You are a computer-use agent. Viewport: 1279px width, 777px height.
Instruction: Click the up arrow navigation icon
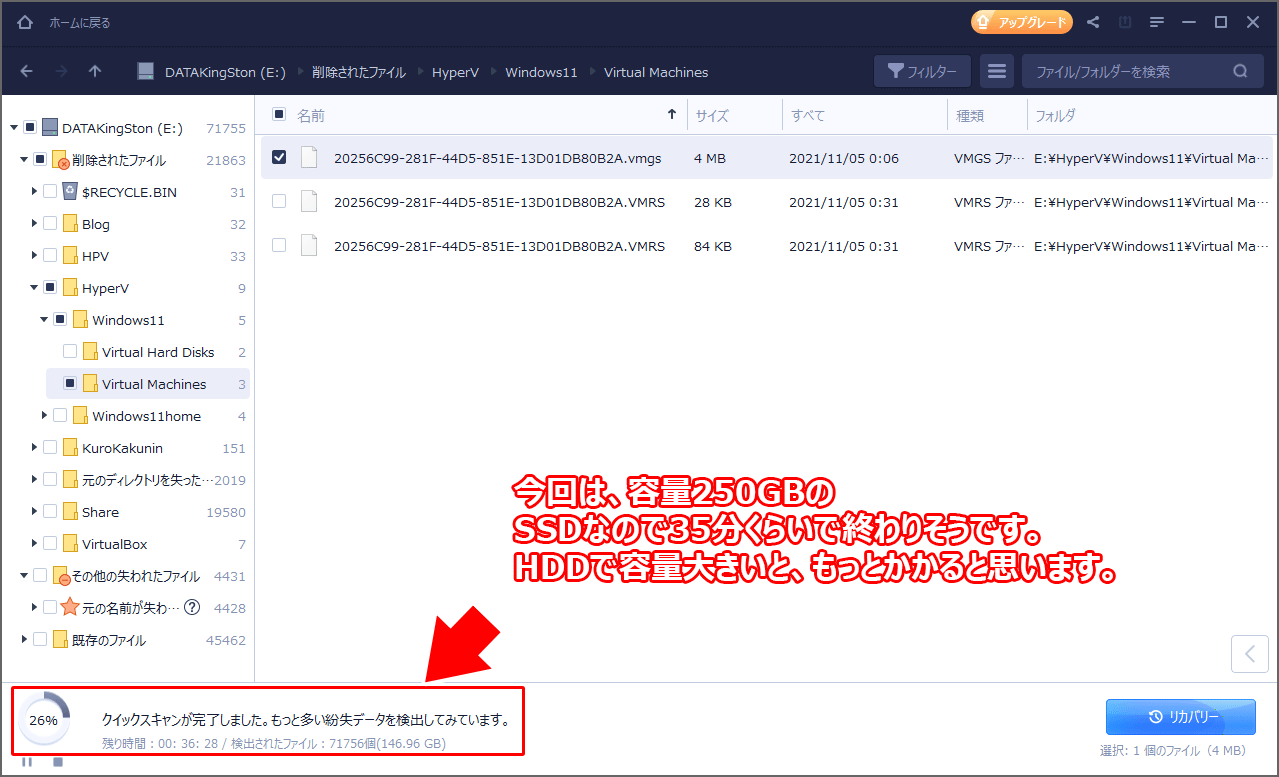pyautogui.click(x=95, y=71)
